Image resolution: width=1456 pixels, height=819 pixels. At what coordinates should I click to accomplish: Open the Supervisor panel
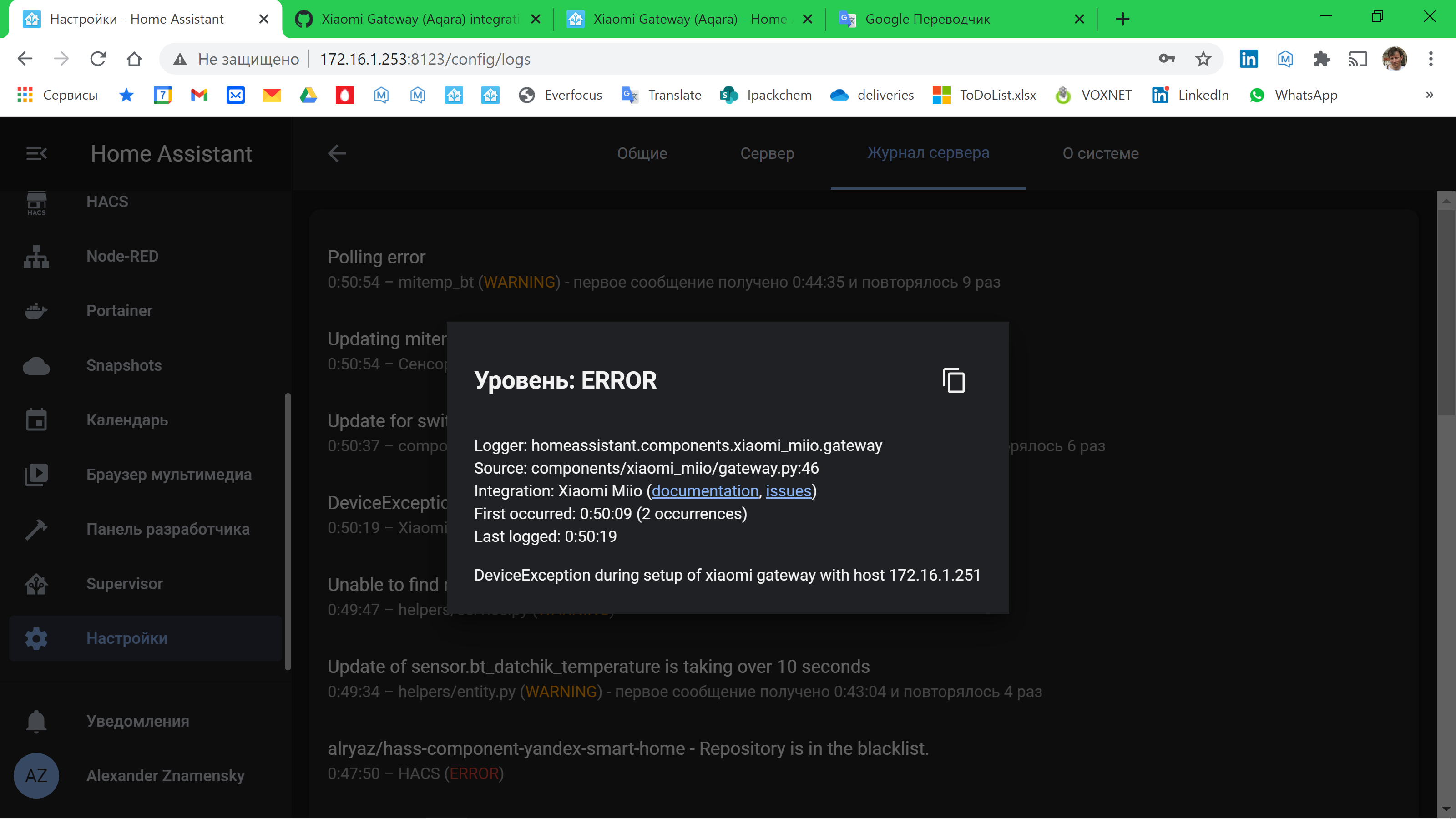pos(124,584)
